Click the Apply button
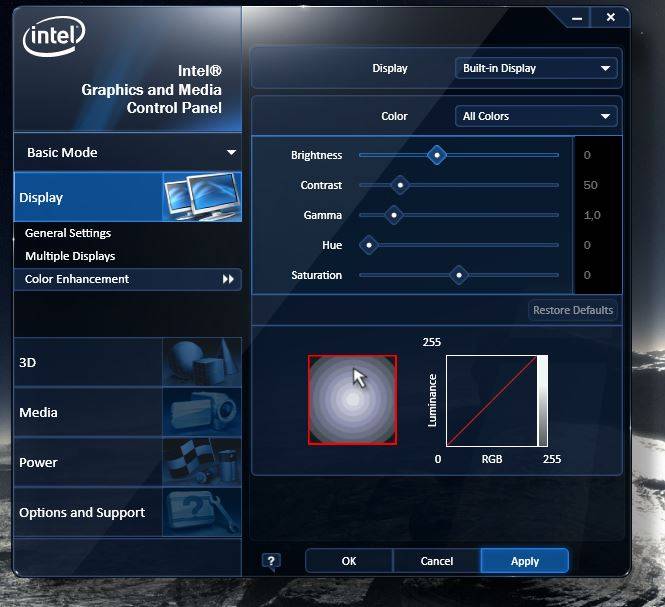This screenshot has height=607, width=665. 525,561
